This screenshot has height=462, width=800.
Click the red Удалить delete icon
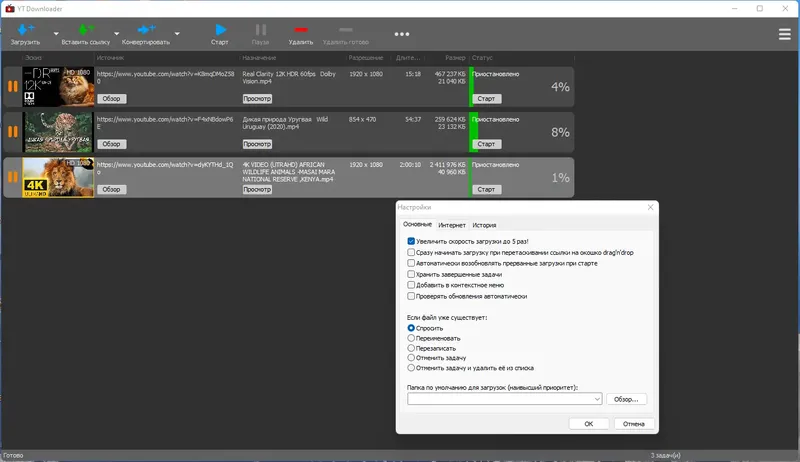pyautogui.click(x=301, y=30)
